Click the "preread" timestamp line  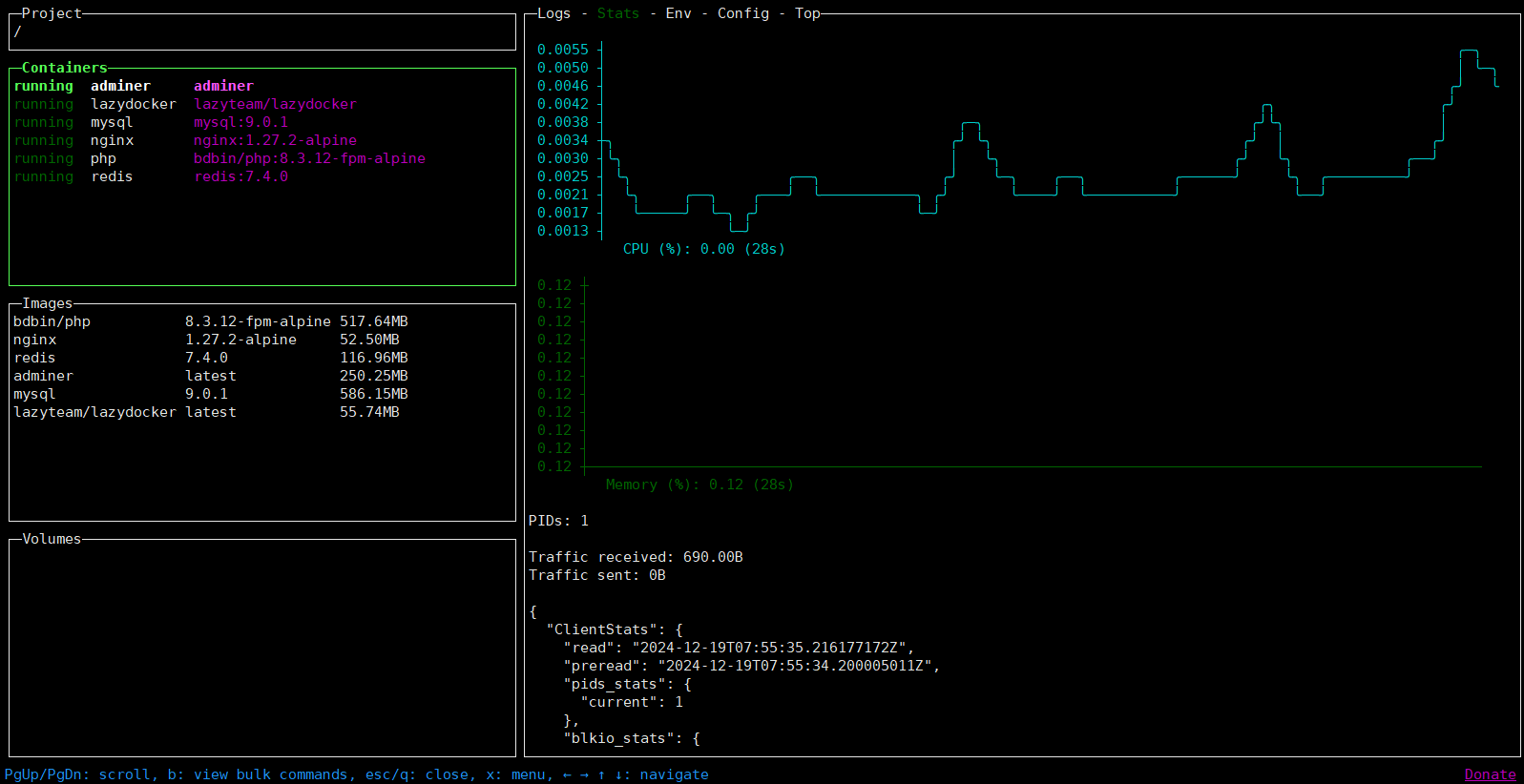coord(752,666)
